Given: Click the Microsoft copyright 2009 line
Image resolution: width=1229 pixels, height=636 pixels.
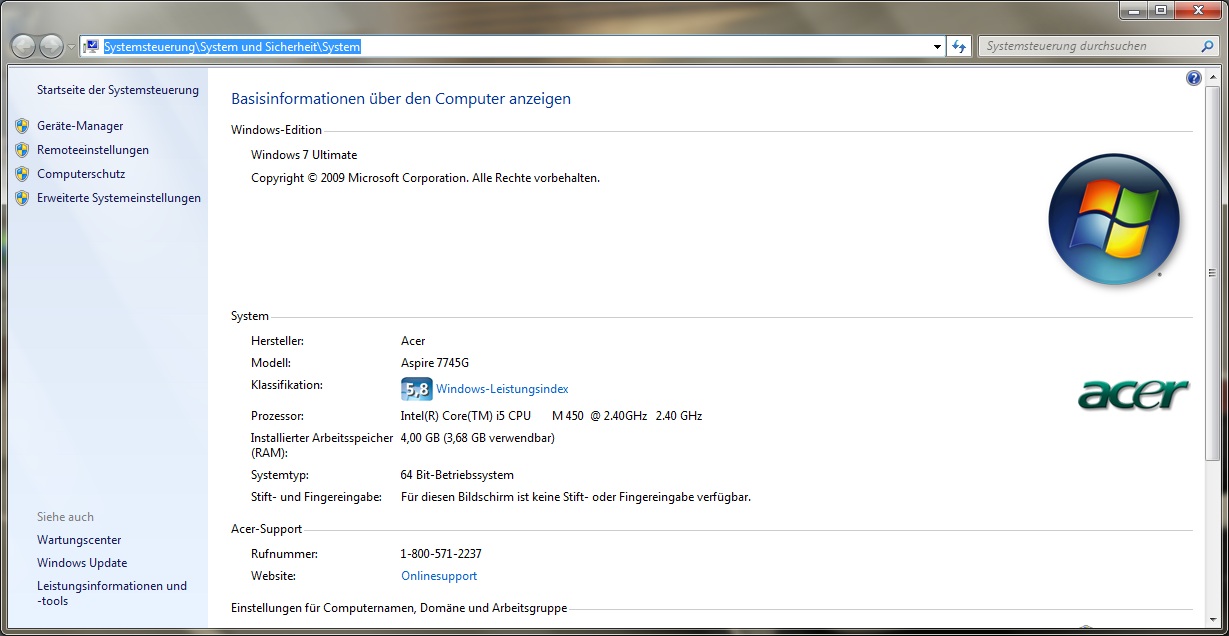Looking at the screenshot, I should pyautogui.click(x=425, y=178).
